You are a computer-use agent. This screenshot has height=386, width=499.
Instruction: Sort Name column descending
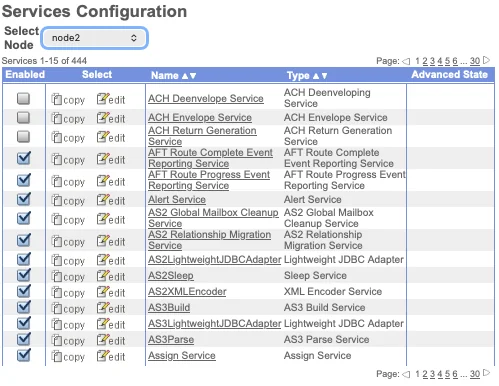193,76
